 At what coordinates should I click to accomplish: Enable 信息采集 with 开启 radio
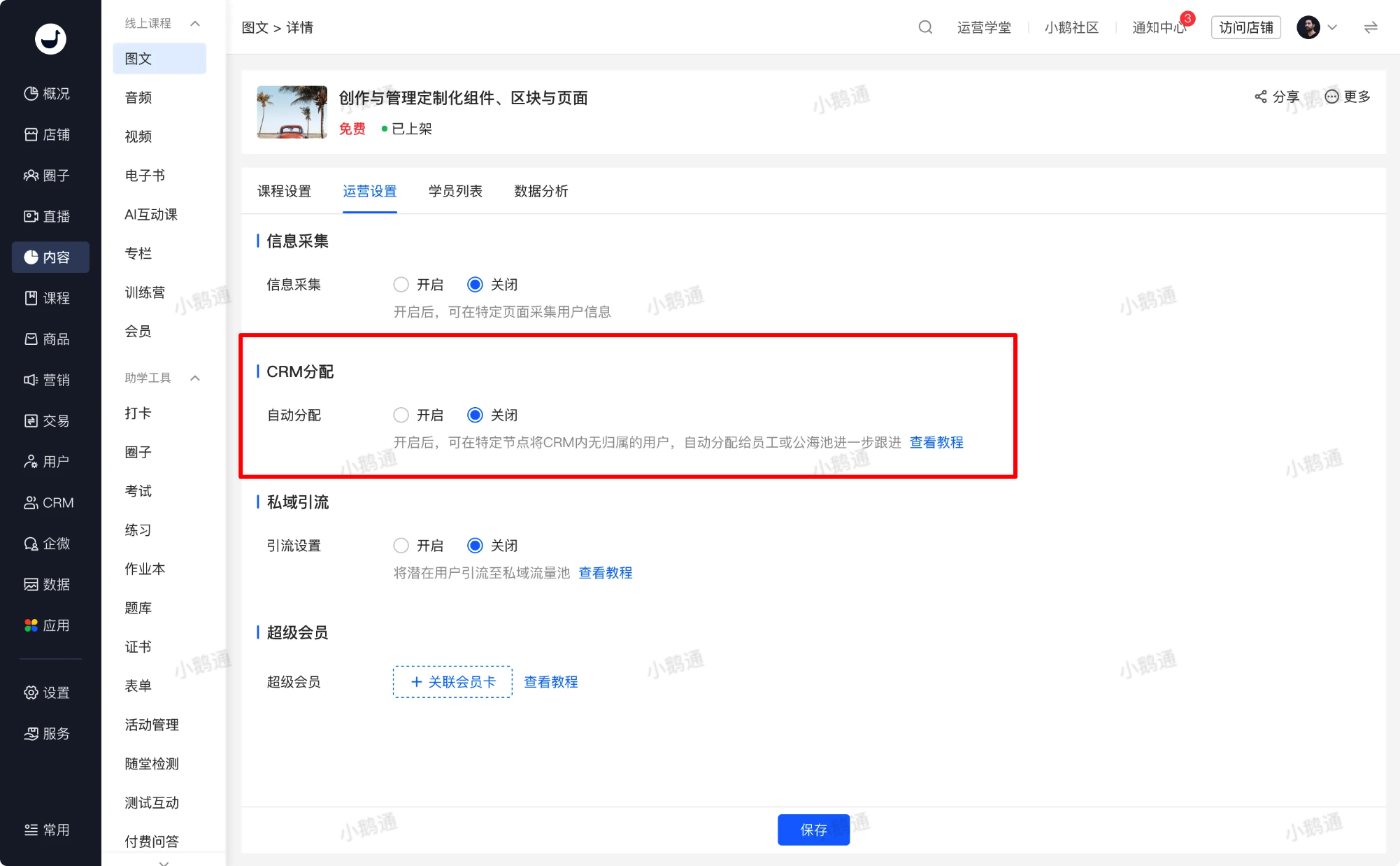[401, 285]
